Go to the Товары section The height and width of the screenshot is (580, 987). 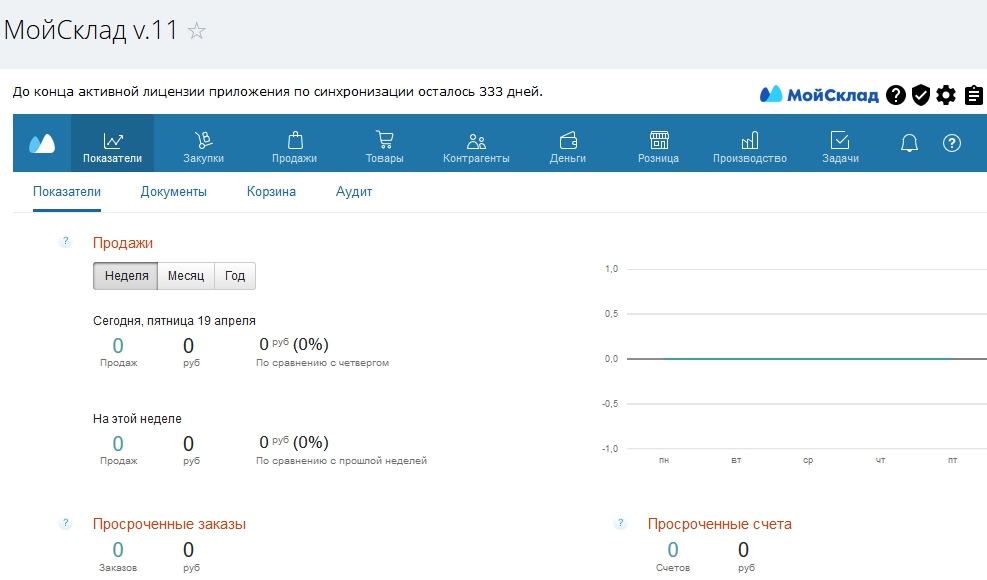pos(384,146)
